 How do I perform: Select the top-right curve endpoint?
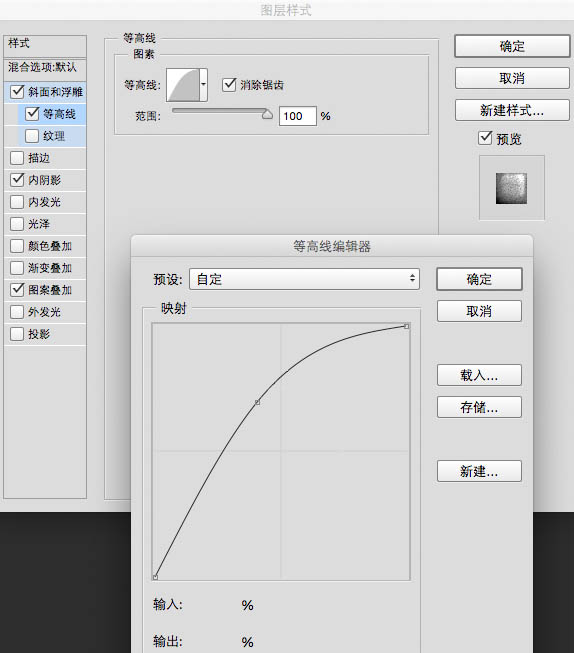[407, 326]
